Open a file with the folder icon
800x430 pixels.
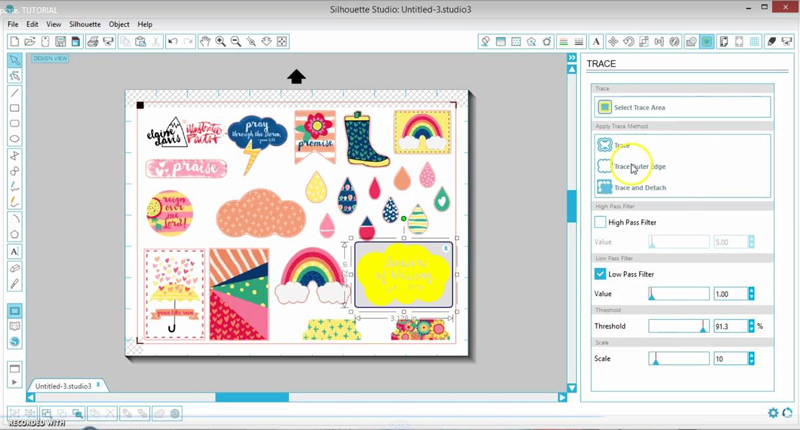tap(30, 41)
